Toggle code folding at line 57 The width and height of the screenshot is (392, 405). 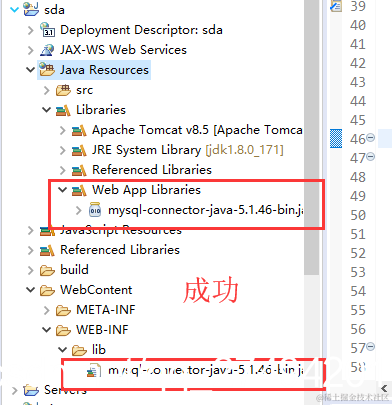371,347
